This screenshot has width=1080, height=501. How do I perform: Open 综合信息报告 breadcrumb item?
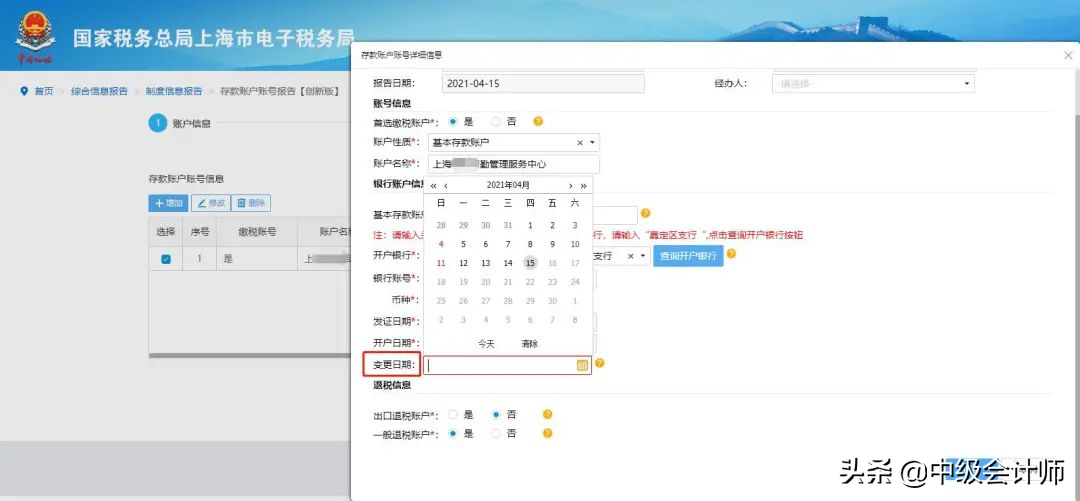coord(99,91)
